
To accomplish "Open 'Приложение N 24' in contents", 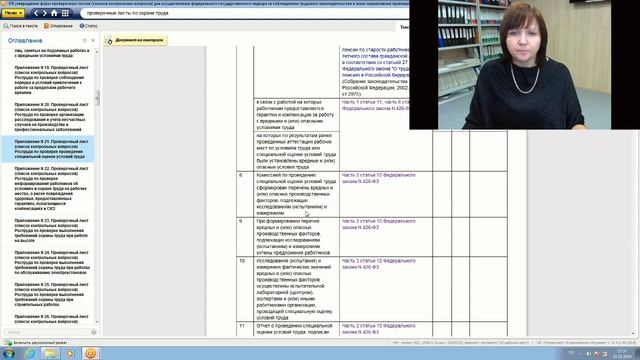I will tap(51, 262).
